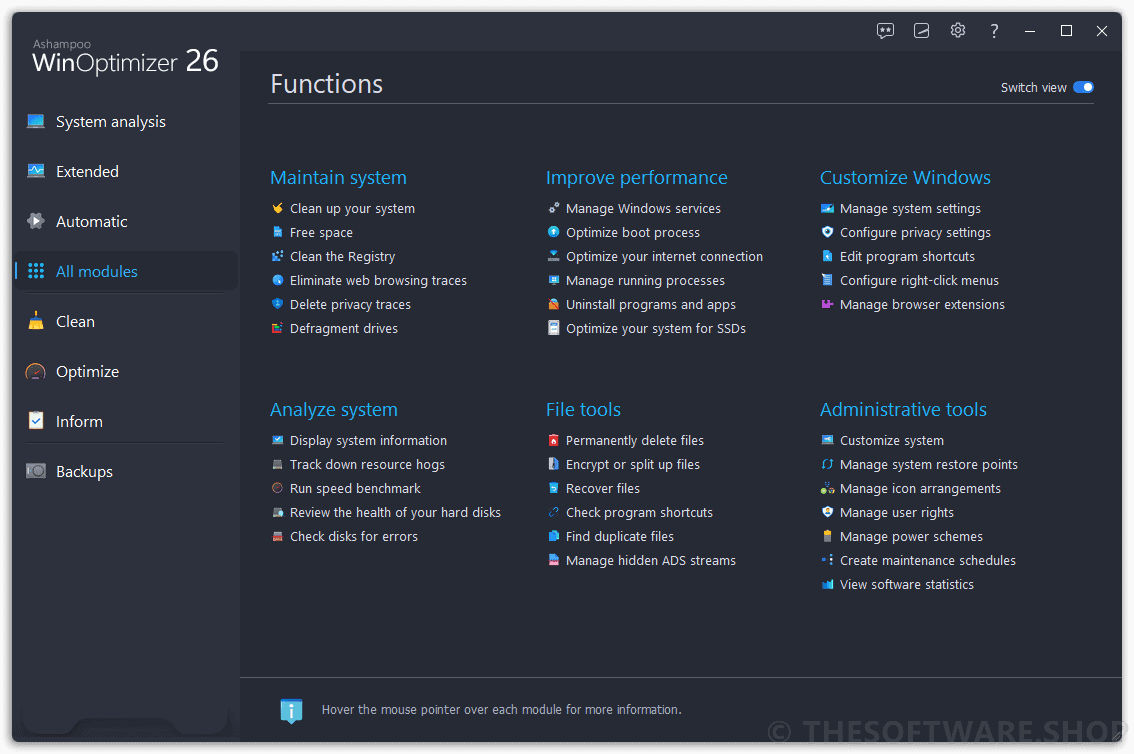Open Backups section in sidebar
Viewport: 1134px width, 754px height.
(126, 471)
